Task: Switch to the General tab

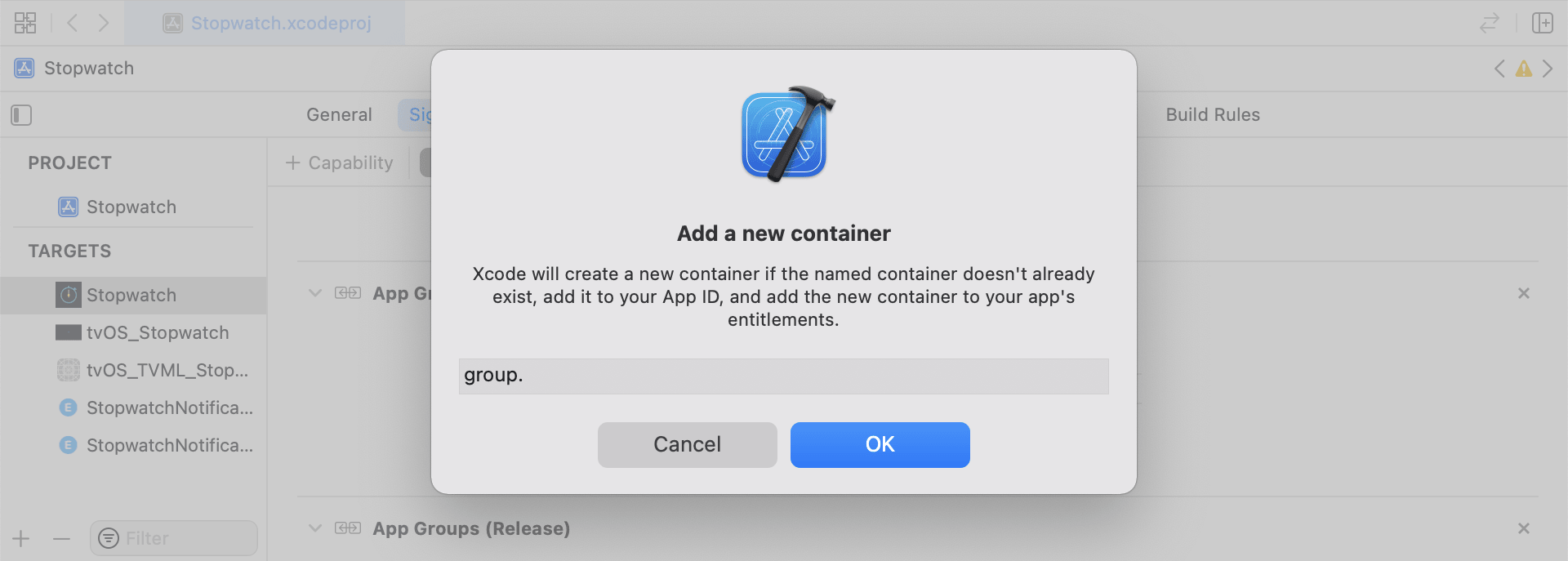Action: pyautogui.click(x=339, y=115)
